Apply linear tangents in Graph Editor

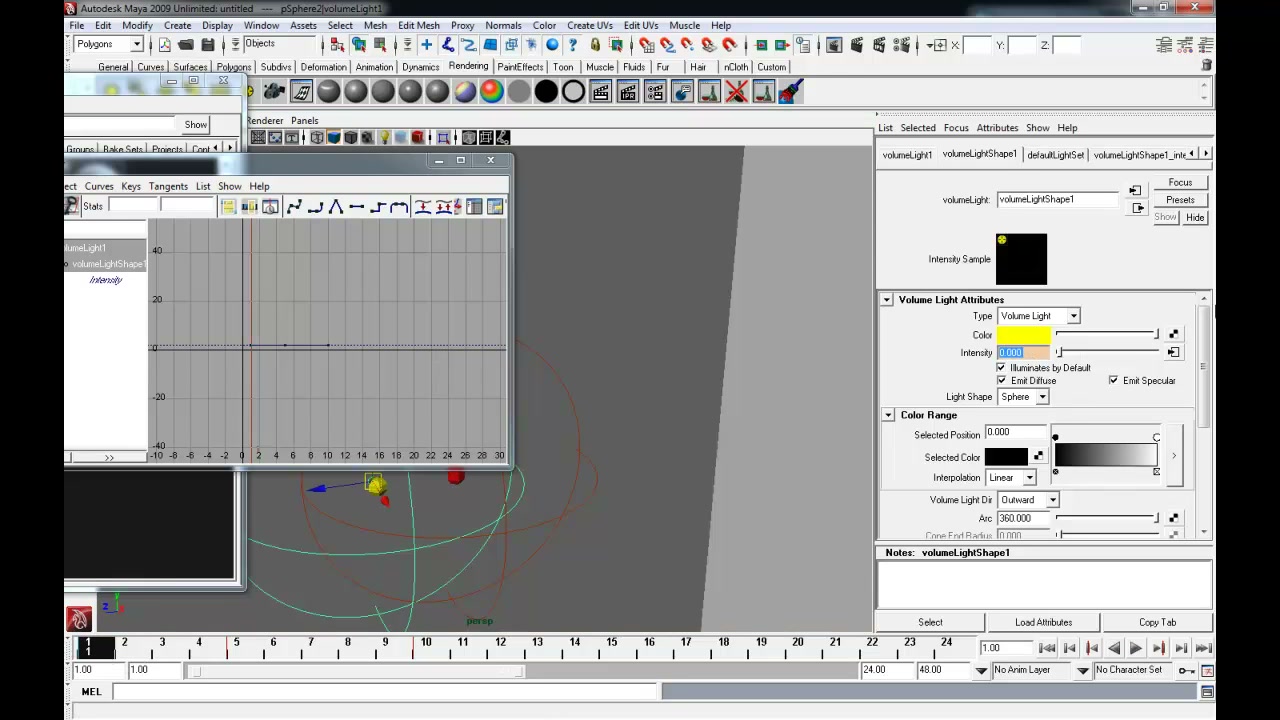pos(336,207)
